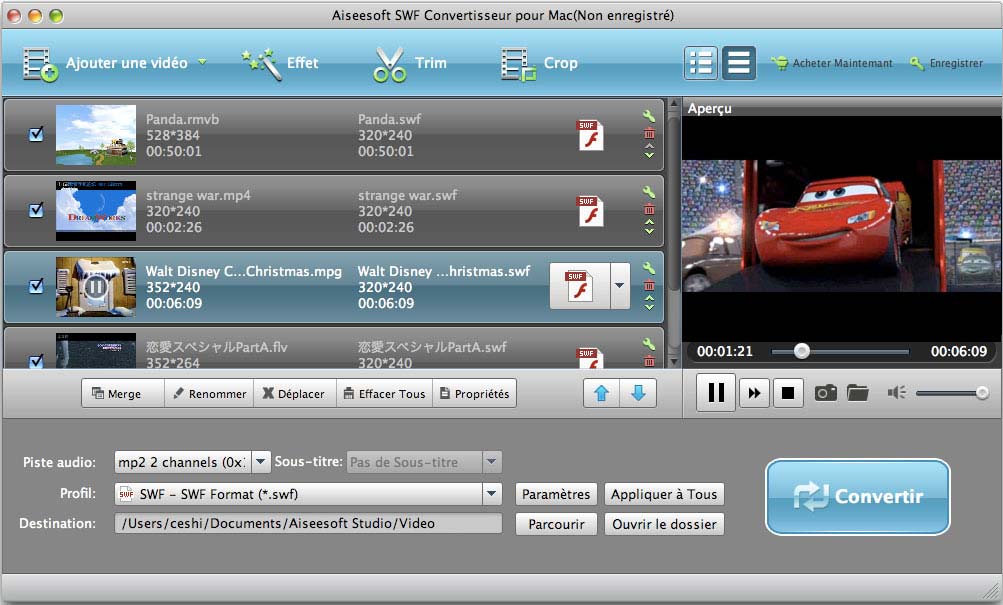Click Effacer Tous button

tap(384, 393)
